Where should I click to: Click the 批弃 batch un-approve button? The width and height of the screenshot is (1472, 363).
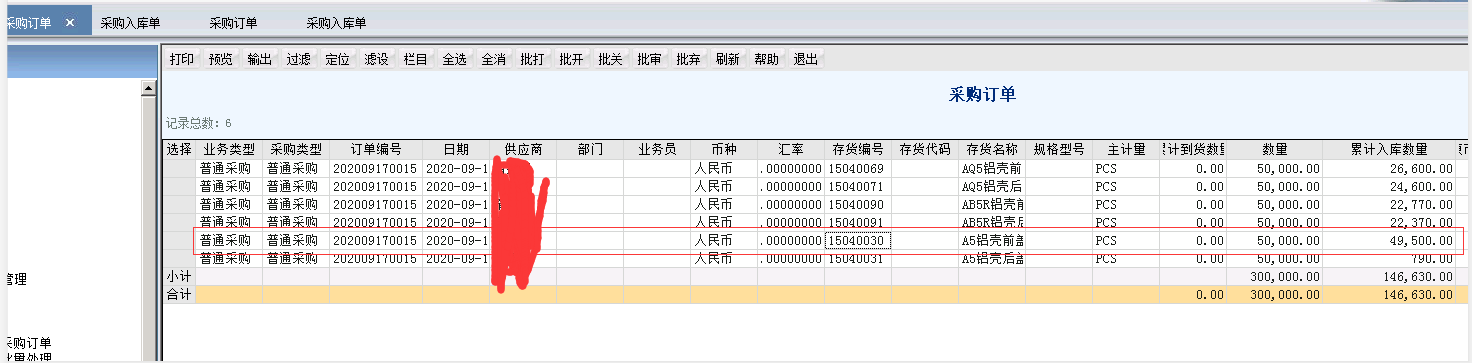[x=689, y=60]
